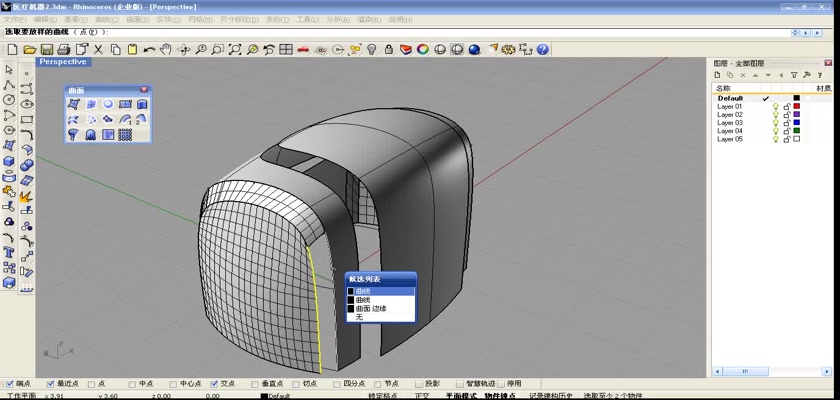Open layer panel hammer tools icon
840x400 pixels.
(806, 75)
